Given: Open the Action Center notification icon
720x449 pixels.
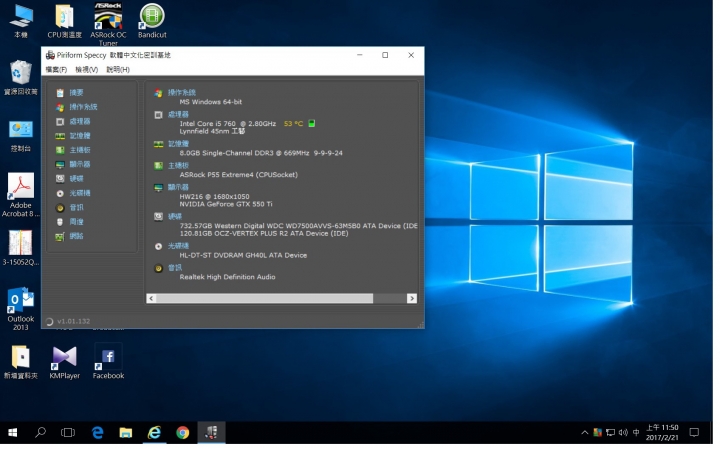Looking at the screenshot, I should pos(694,433).
